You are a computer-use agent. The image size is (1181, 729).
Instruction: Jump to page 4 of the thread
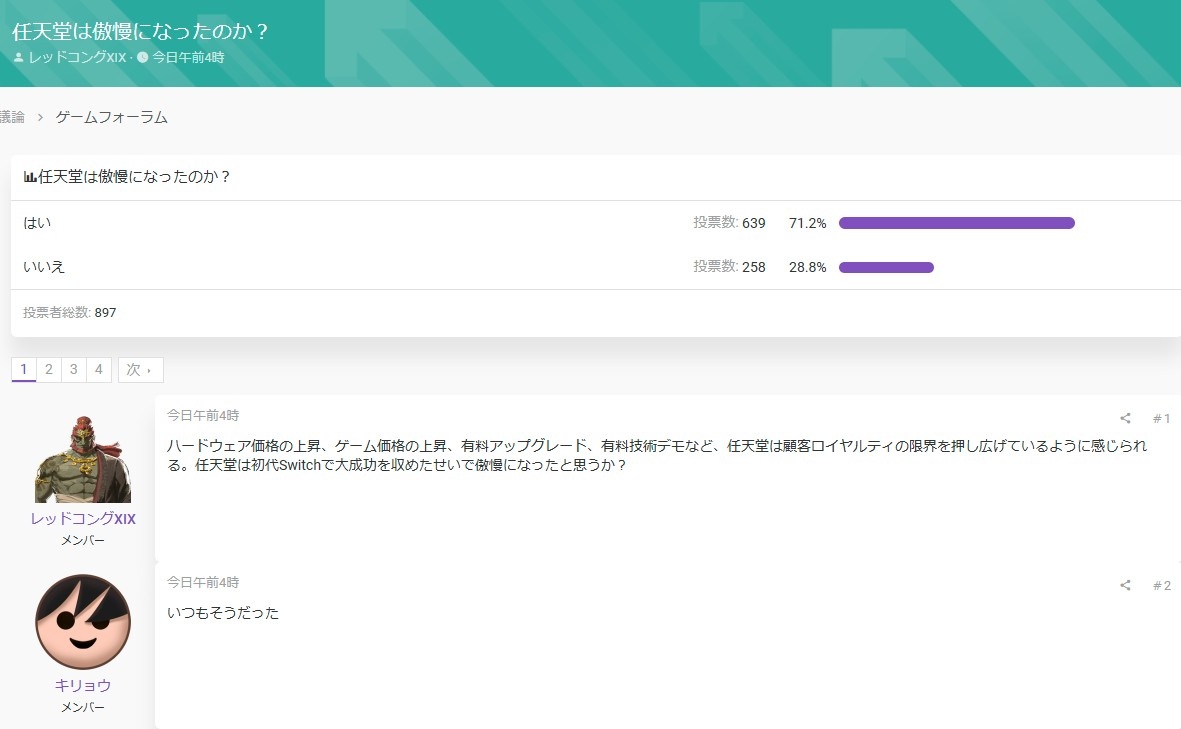click(98, 370)
